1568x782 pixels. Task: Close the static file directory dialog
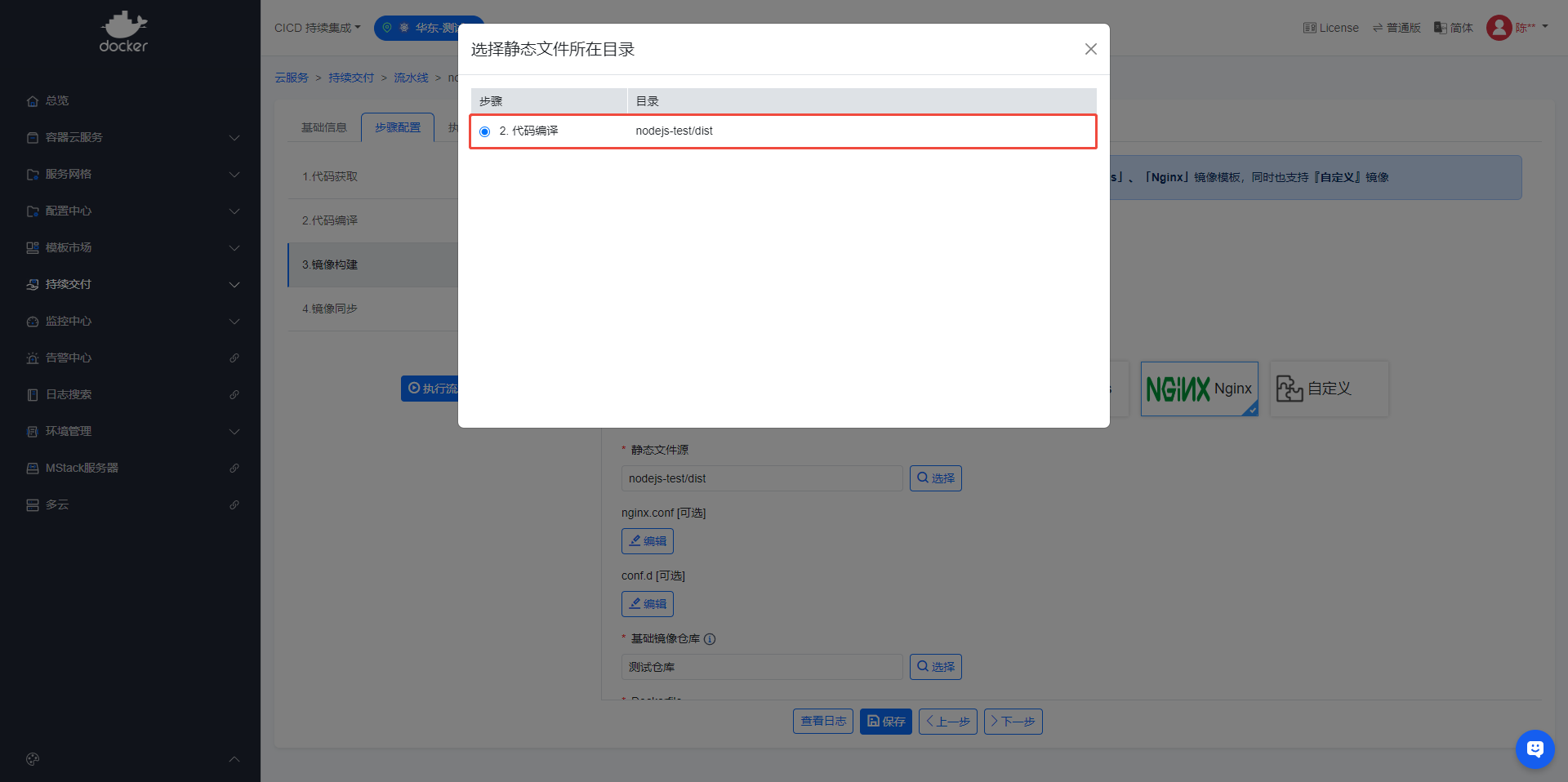click(1090, 49)
